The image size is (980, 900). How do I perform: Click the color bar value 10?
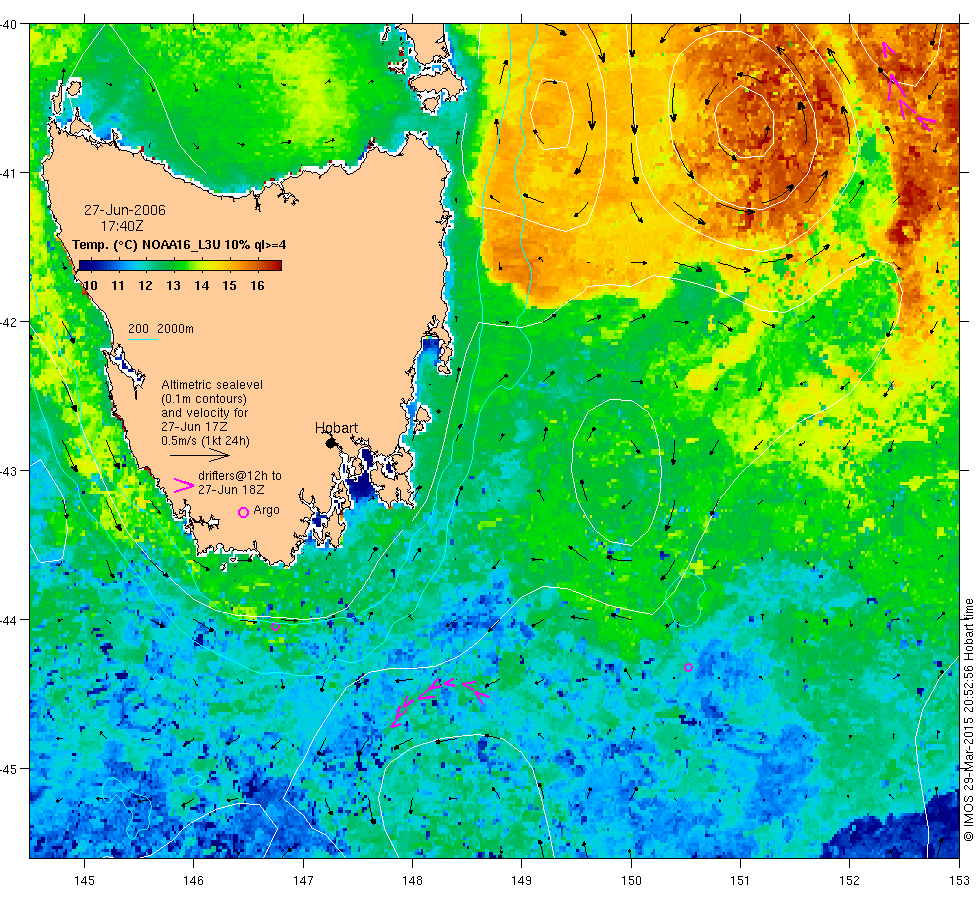tap(90, 286)
